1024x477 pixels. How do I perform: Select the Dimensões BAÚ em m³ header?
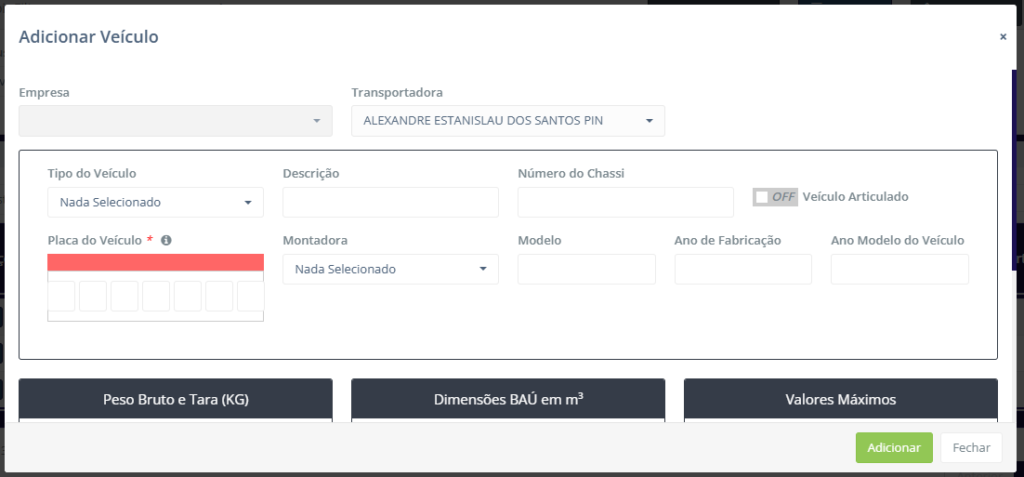(x=508, y=399)
